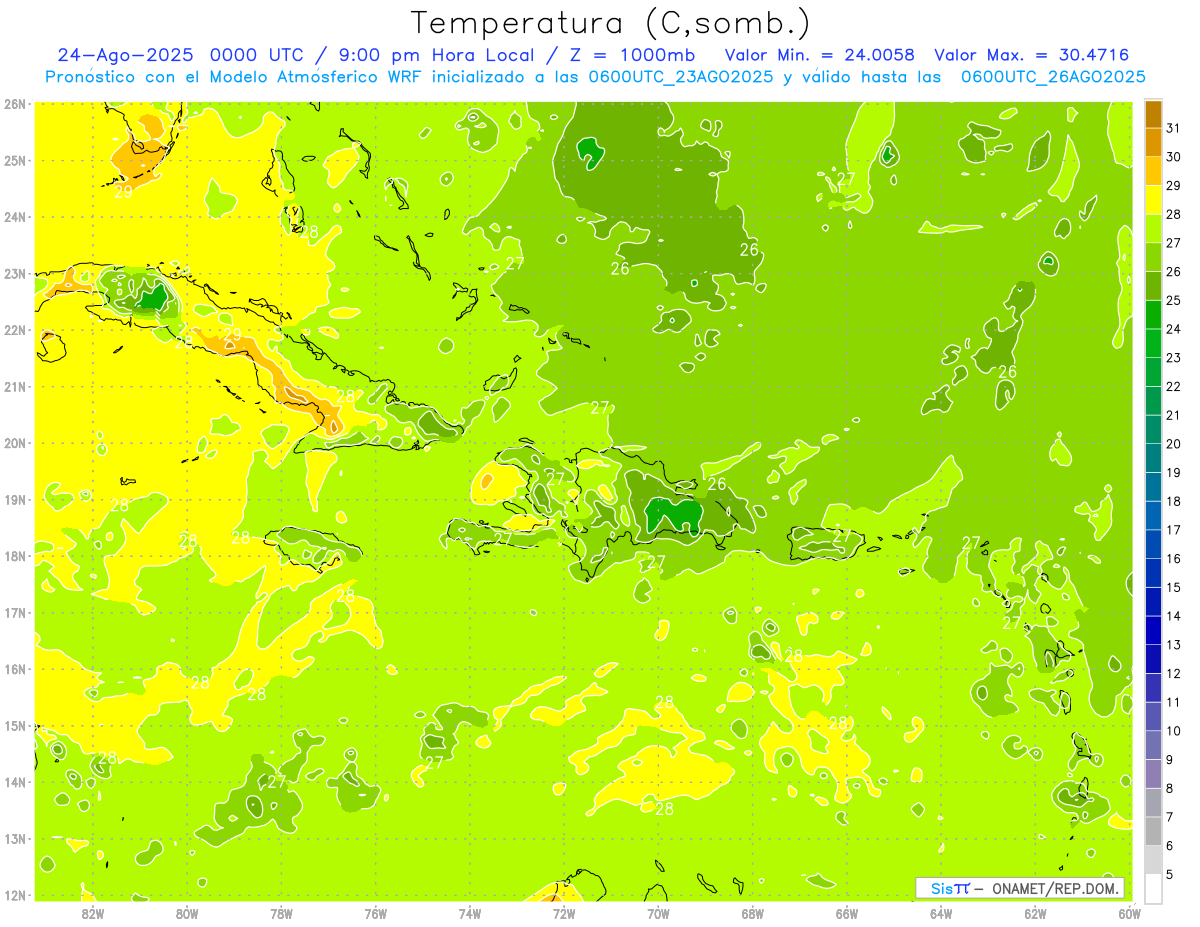The width and height of the screenshot is (1200, 927).
Task: Click the 74W longitude axis label
Action: [470, 912]
